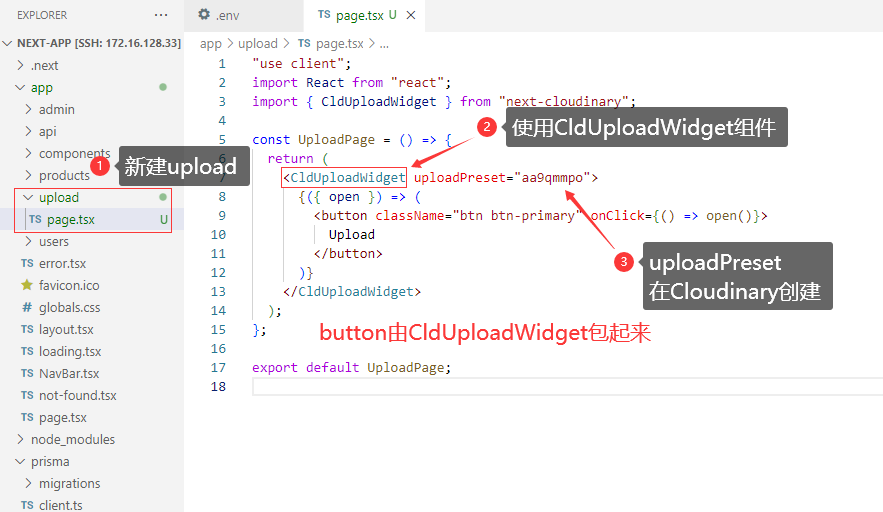Click line number 1 in gutter
Viewport: 883px width, 512px height.
(x=222, y=64)
